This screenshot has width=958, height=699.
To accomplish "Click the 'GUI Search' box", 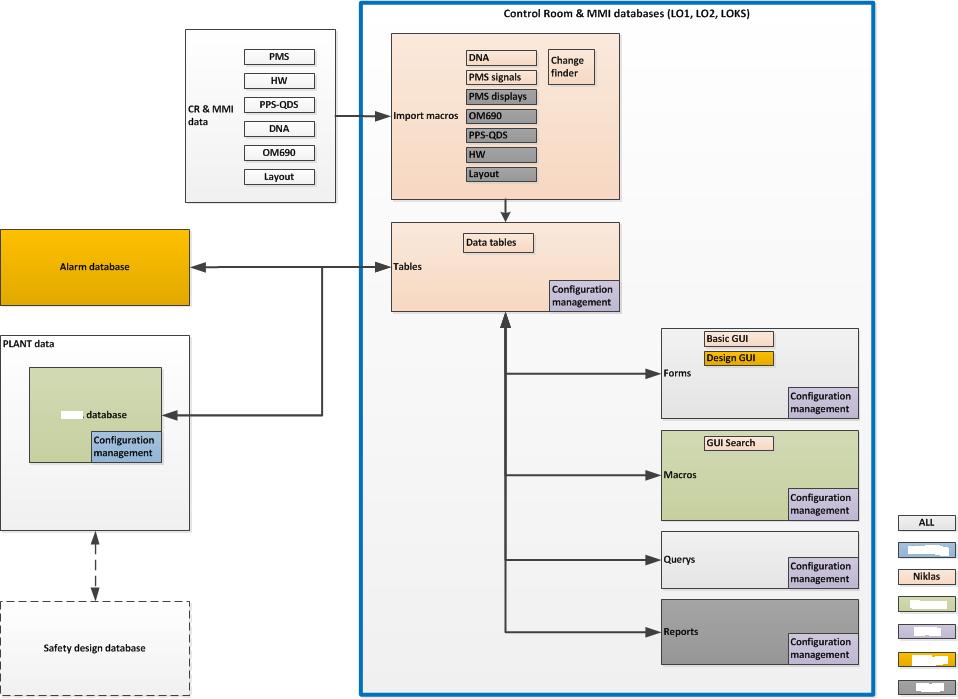I will tap(739, 443).
